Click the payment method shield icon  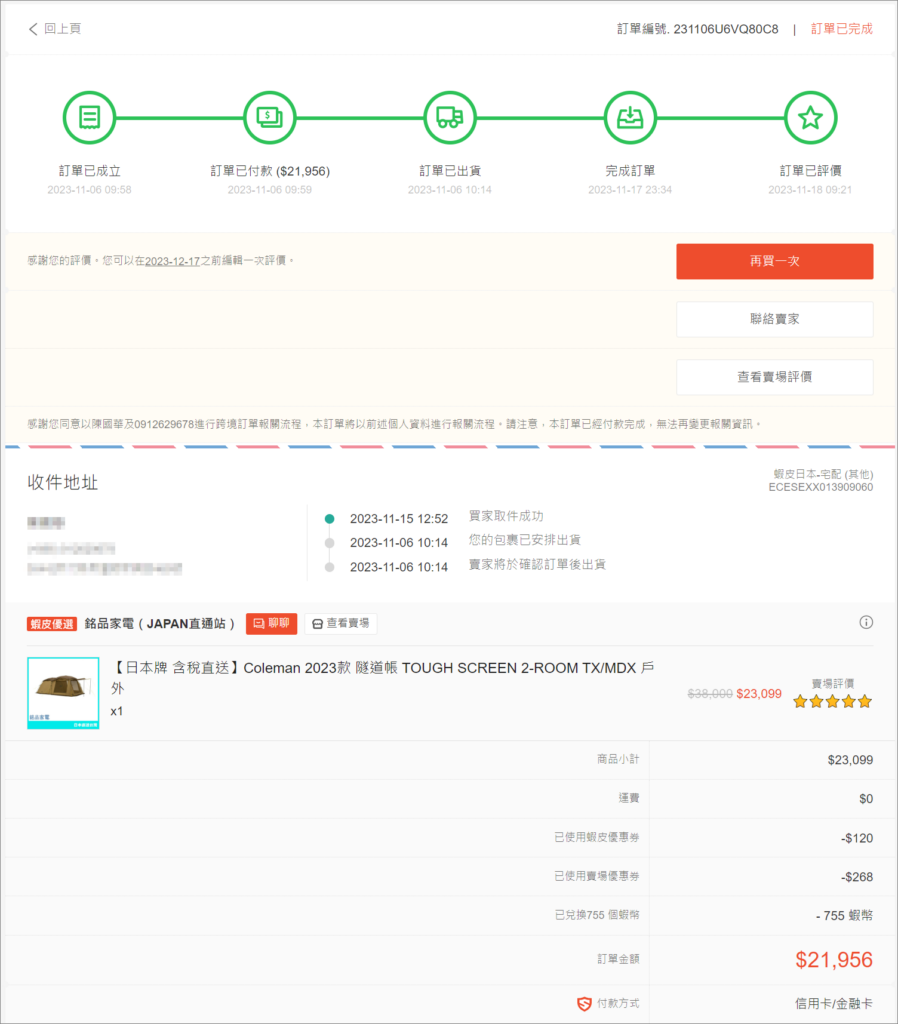point(584,1003)
